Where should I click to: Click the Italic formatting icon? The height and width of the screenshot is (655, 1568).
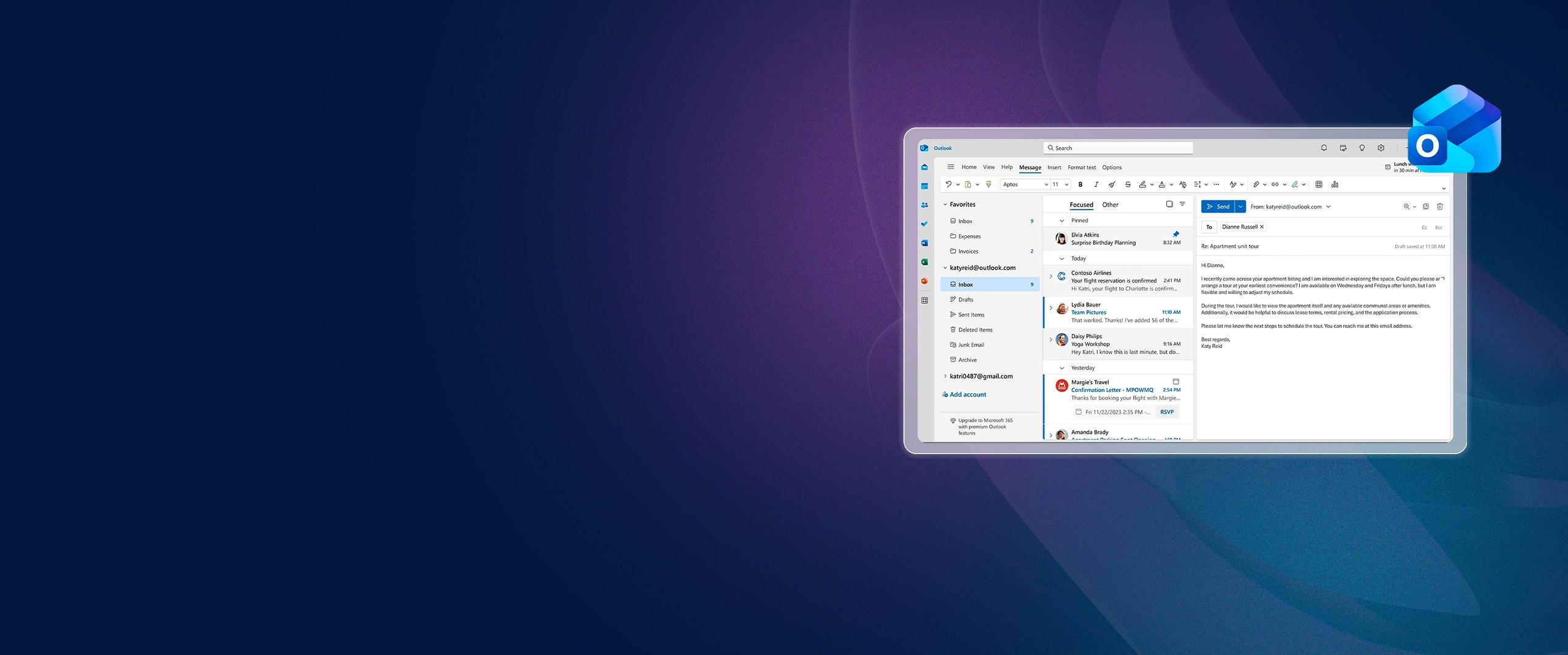tap(1096, 184)
